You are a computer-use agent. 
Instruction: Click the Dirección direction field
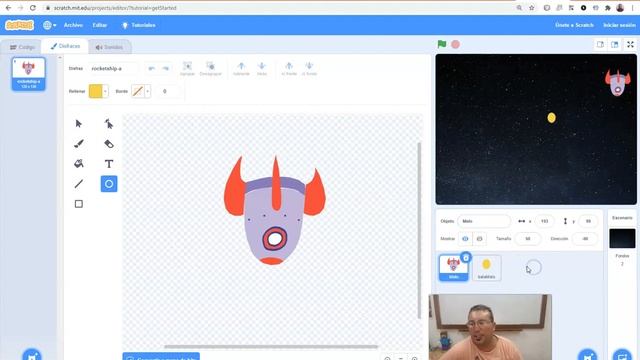pyautogui.click(x=585, y=239)
